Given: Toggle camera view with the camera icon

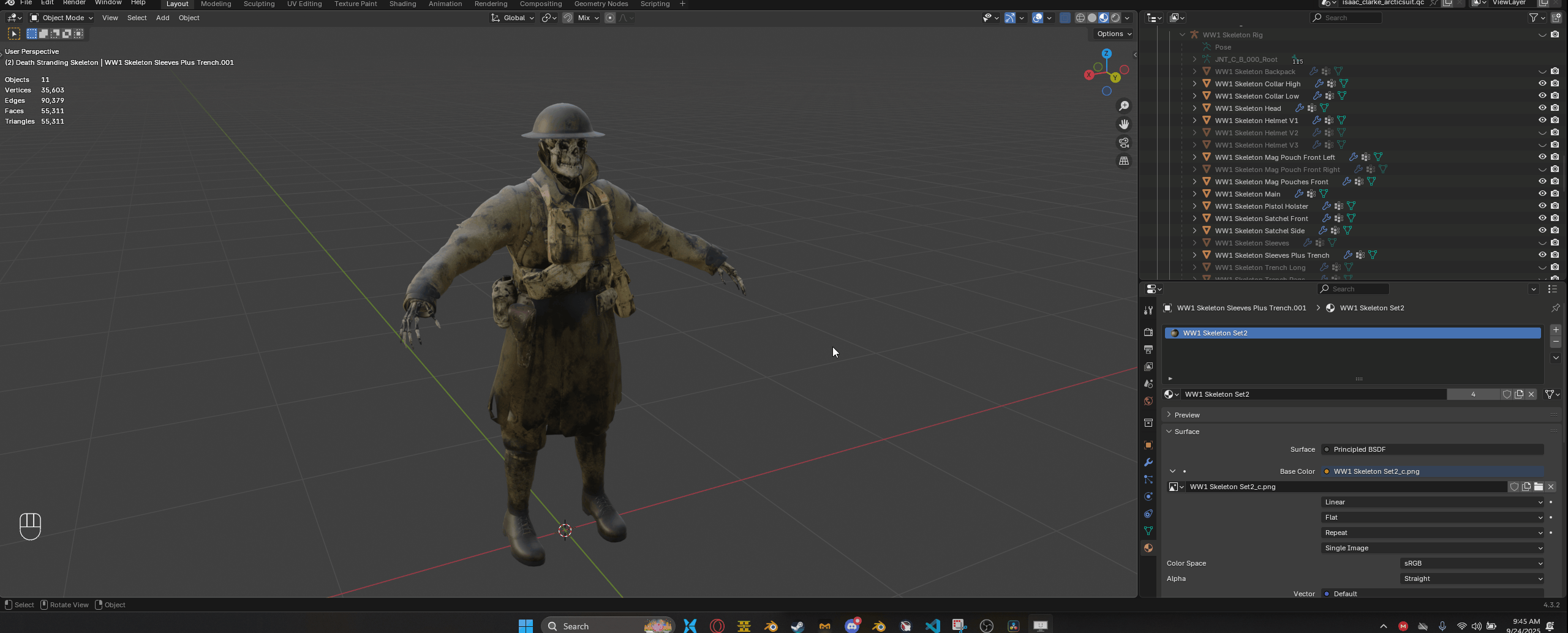Looking at the screenshot, I should 1124,143.
